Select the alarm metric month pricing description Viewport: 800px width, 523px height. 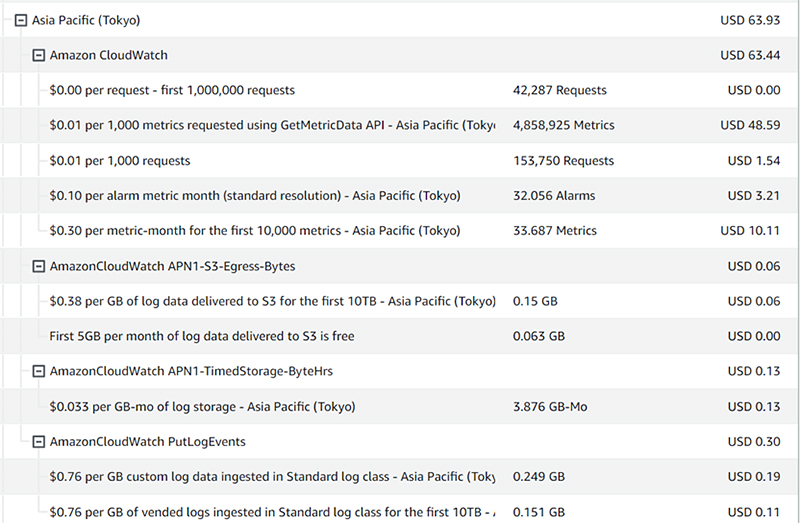tap(255, 196)
